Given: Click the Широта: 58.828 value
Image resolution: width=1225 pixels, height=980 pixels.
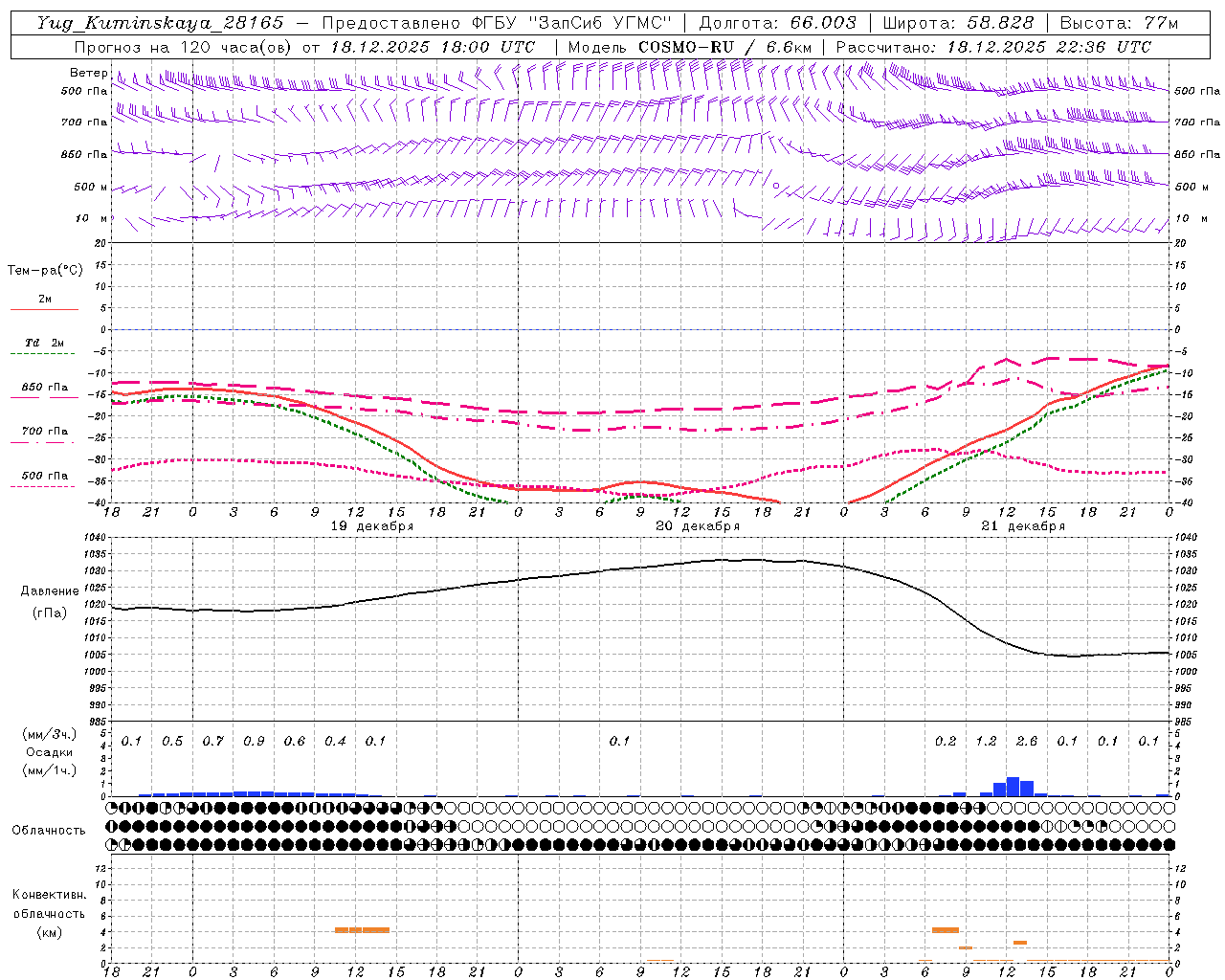Looking at the screenshot, I should [x=958, y=23].
